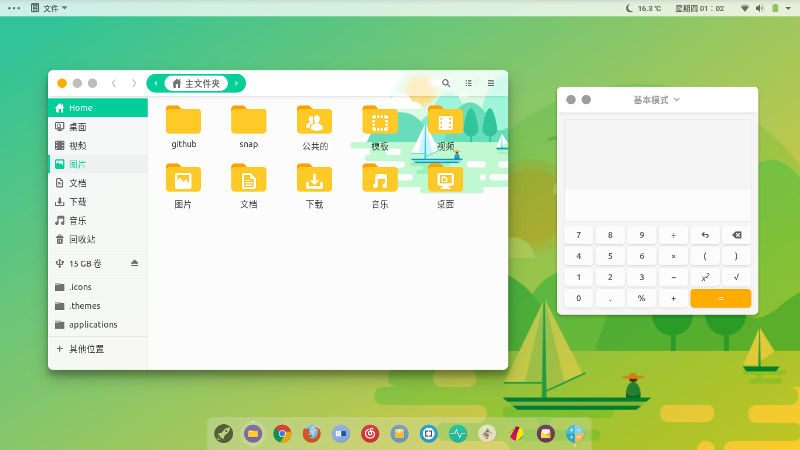Eject the 15 GB volume
Screen dimensions: 800x450
click(x=135, y=263)
